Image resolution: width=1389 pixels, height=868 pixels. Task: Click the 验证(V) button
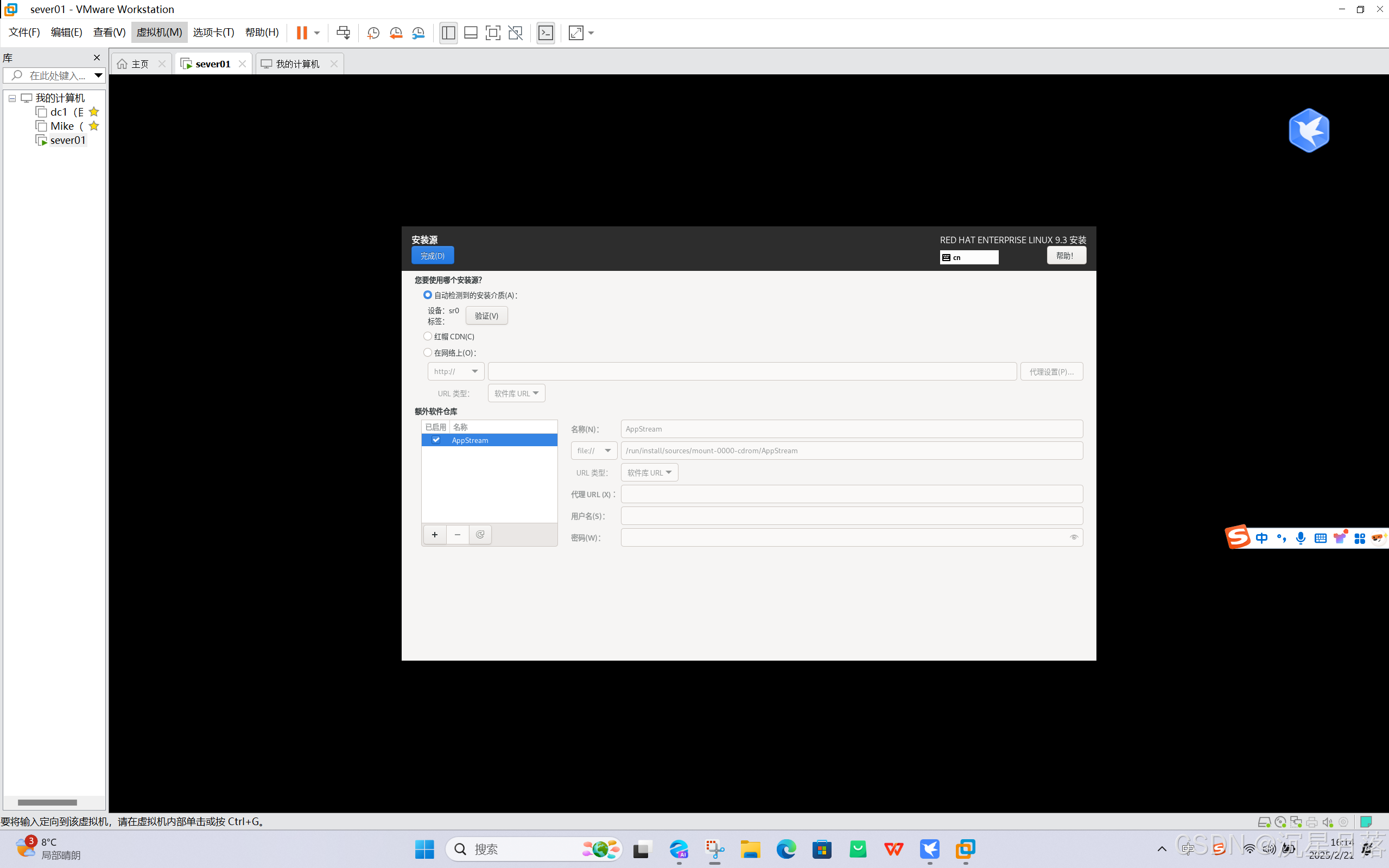click(486, 316)
